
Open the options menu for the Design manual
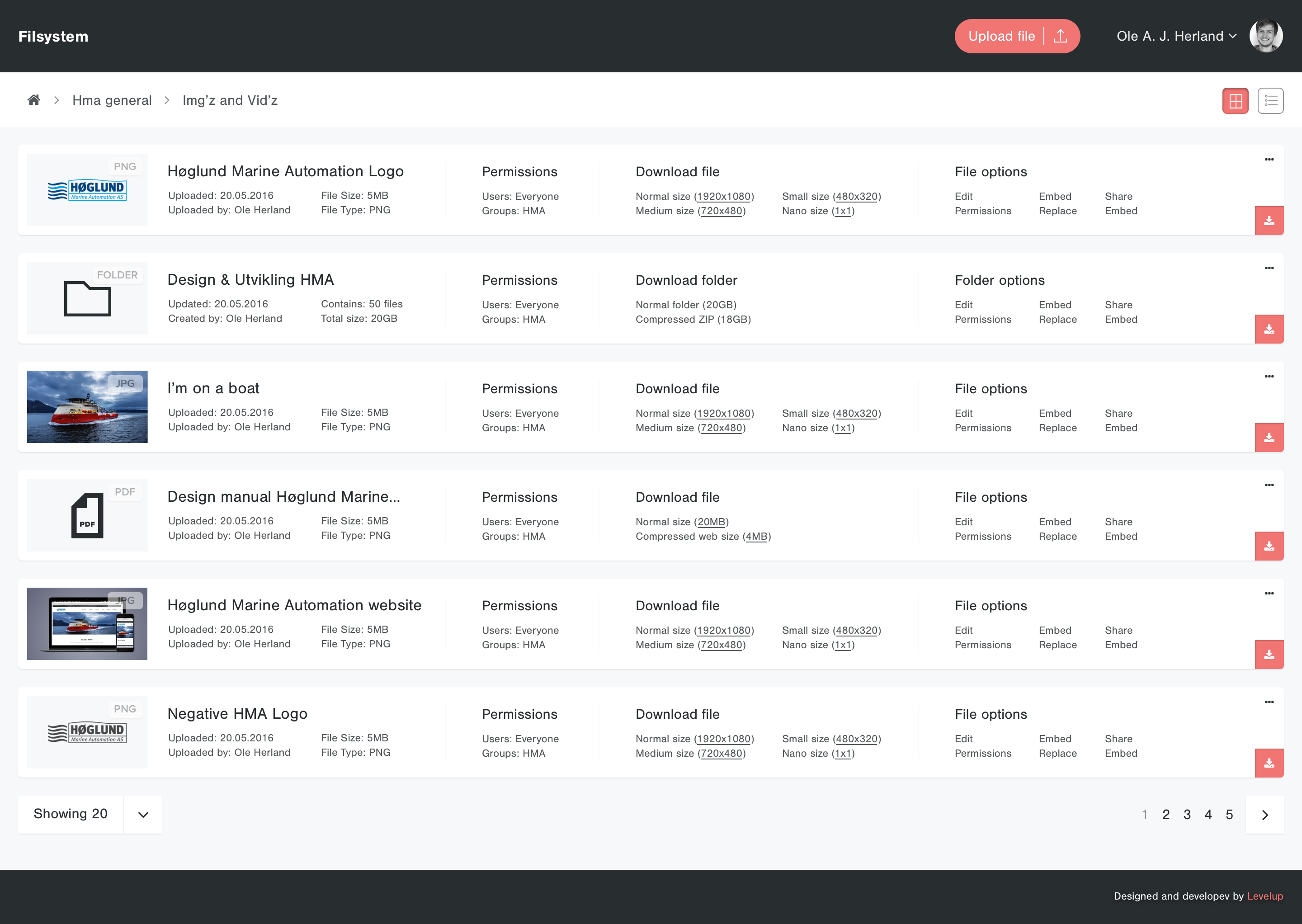point(1269,485)
